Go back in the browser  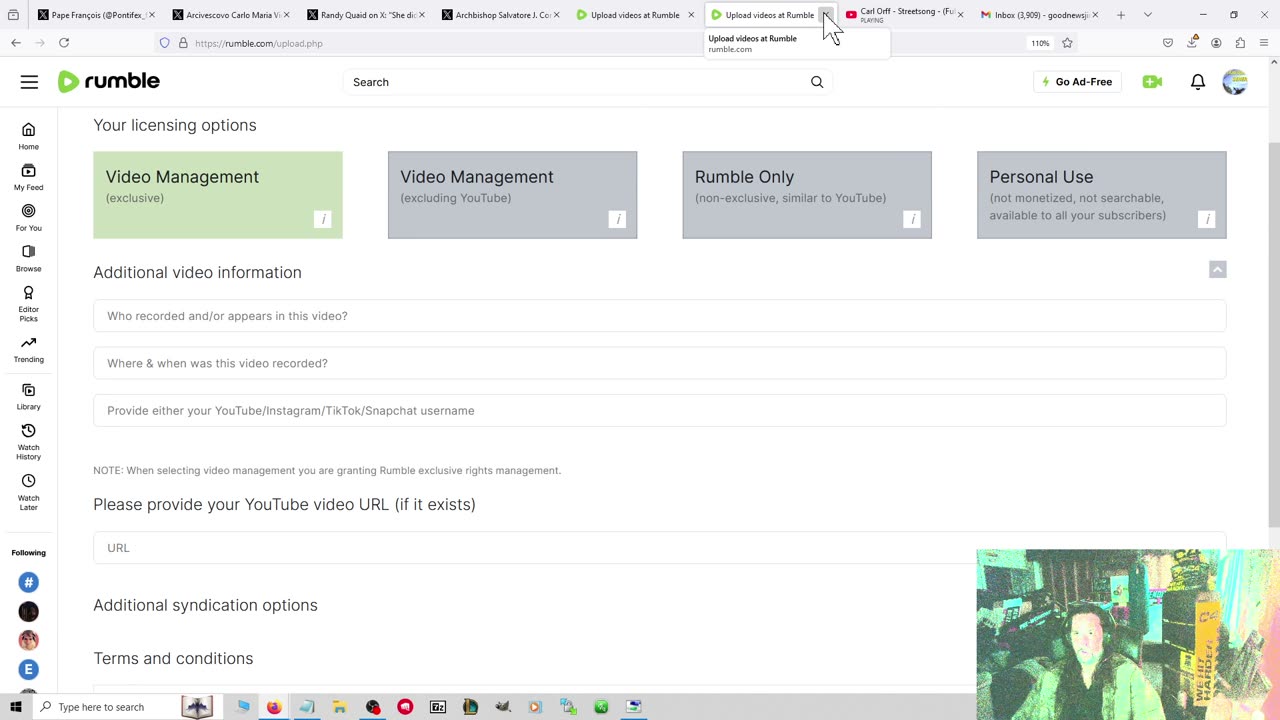coord(16,43)
